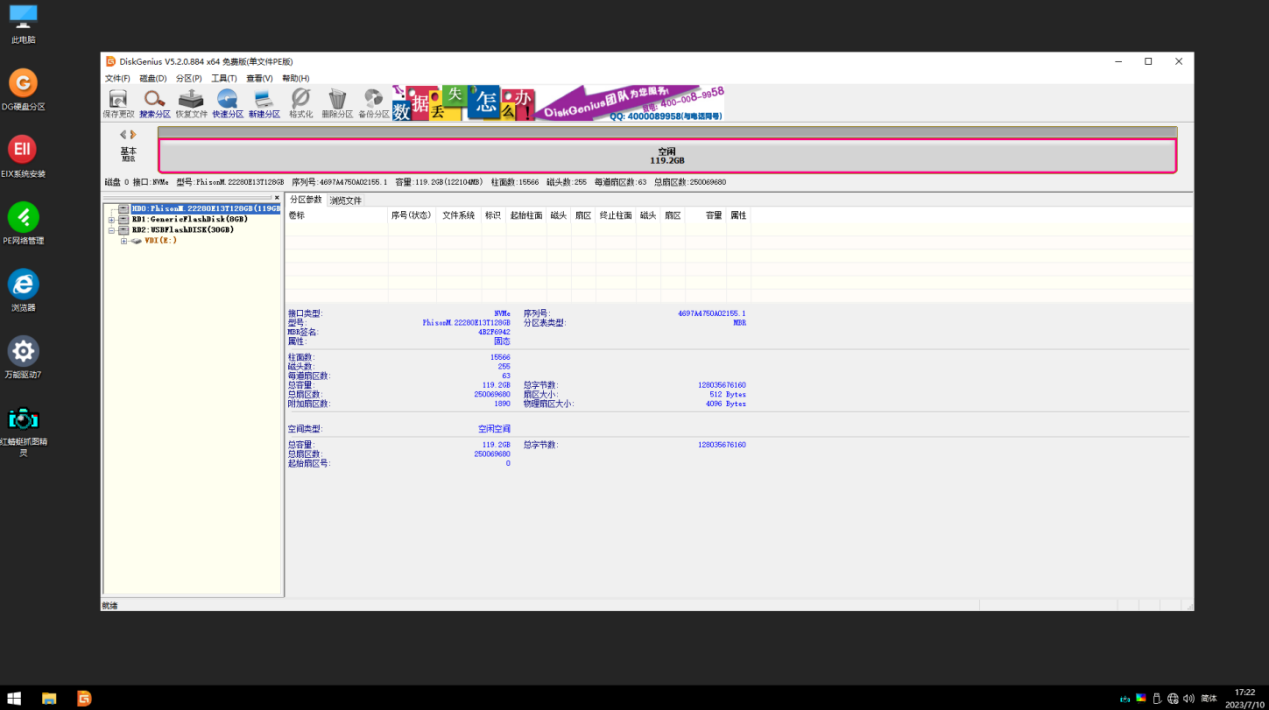The image size is (1269, 710).
Task: Go to next disk with right arrow
Action: (x=133, y=135)
